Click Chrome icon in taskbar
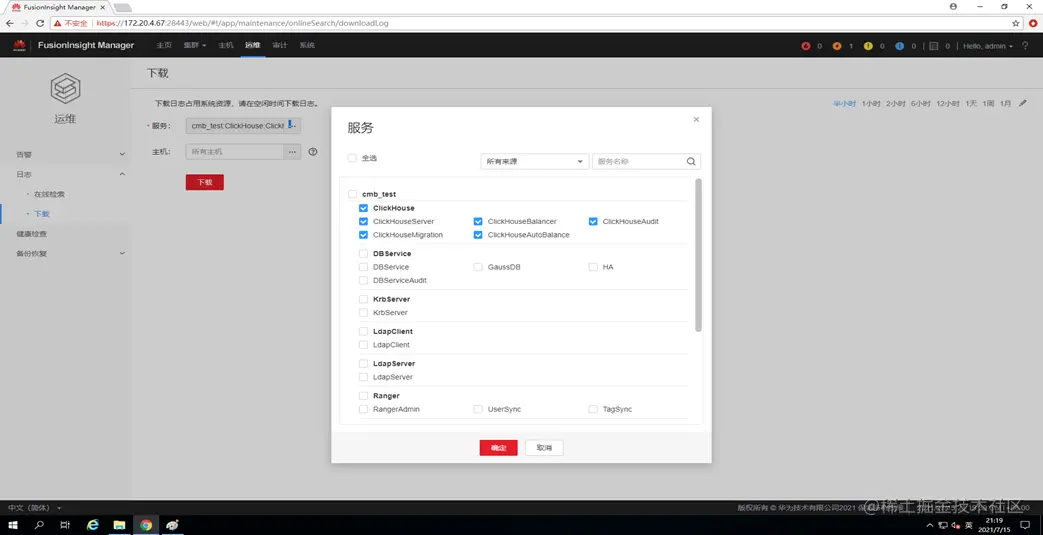The image size is (1043, 535). tap(146, 525)
